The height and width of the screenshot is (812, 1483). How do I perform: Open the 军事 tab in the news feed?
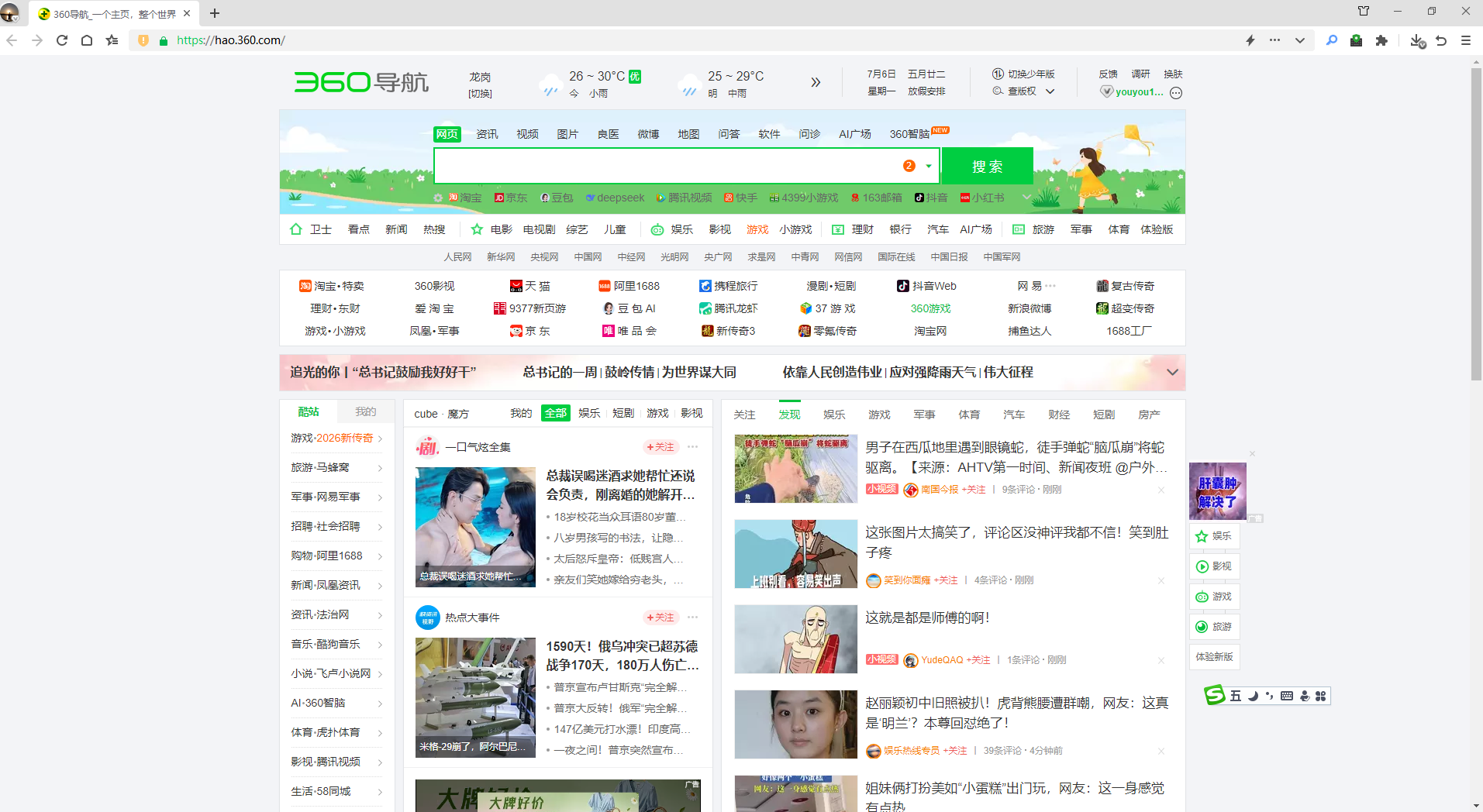[924, 415]
